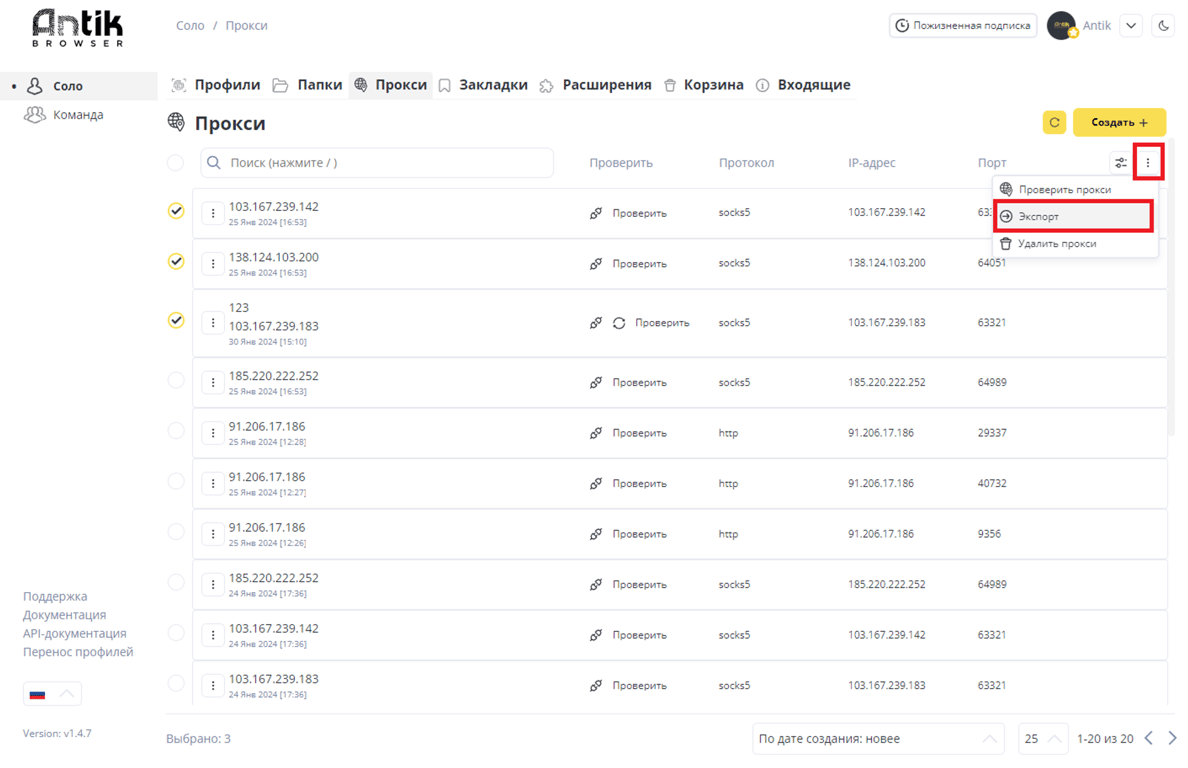Toggle the select-all proxies checkbox

(x=175, y=163)
